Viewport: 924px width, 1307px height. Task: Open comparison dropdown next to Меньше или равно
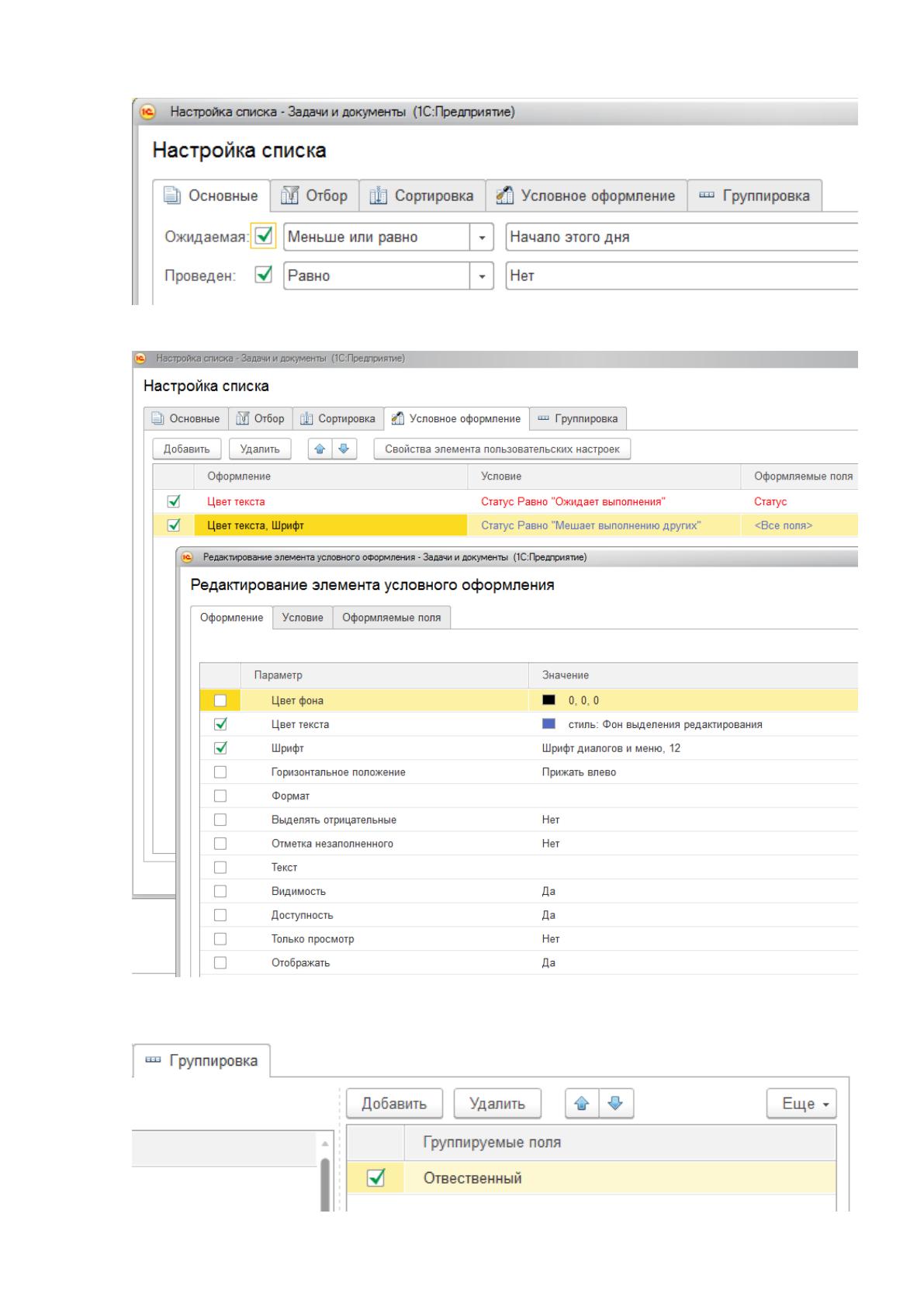click(482, 237)
